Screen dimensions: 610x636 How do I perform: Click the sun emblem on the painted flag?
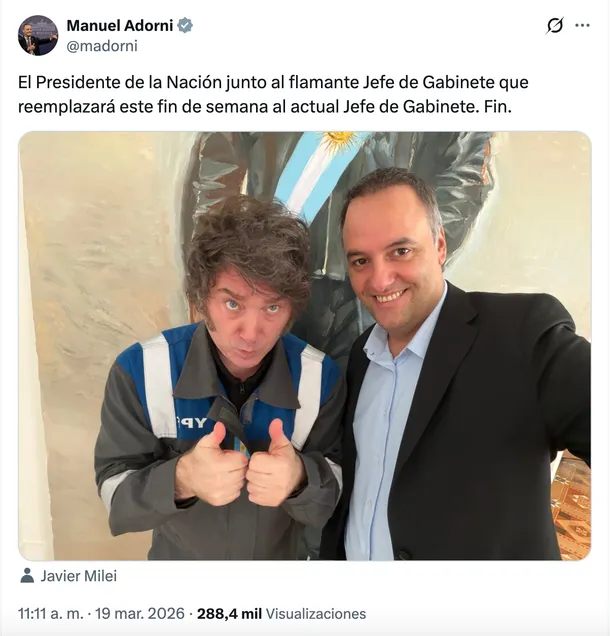point(341,142)
